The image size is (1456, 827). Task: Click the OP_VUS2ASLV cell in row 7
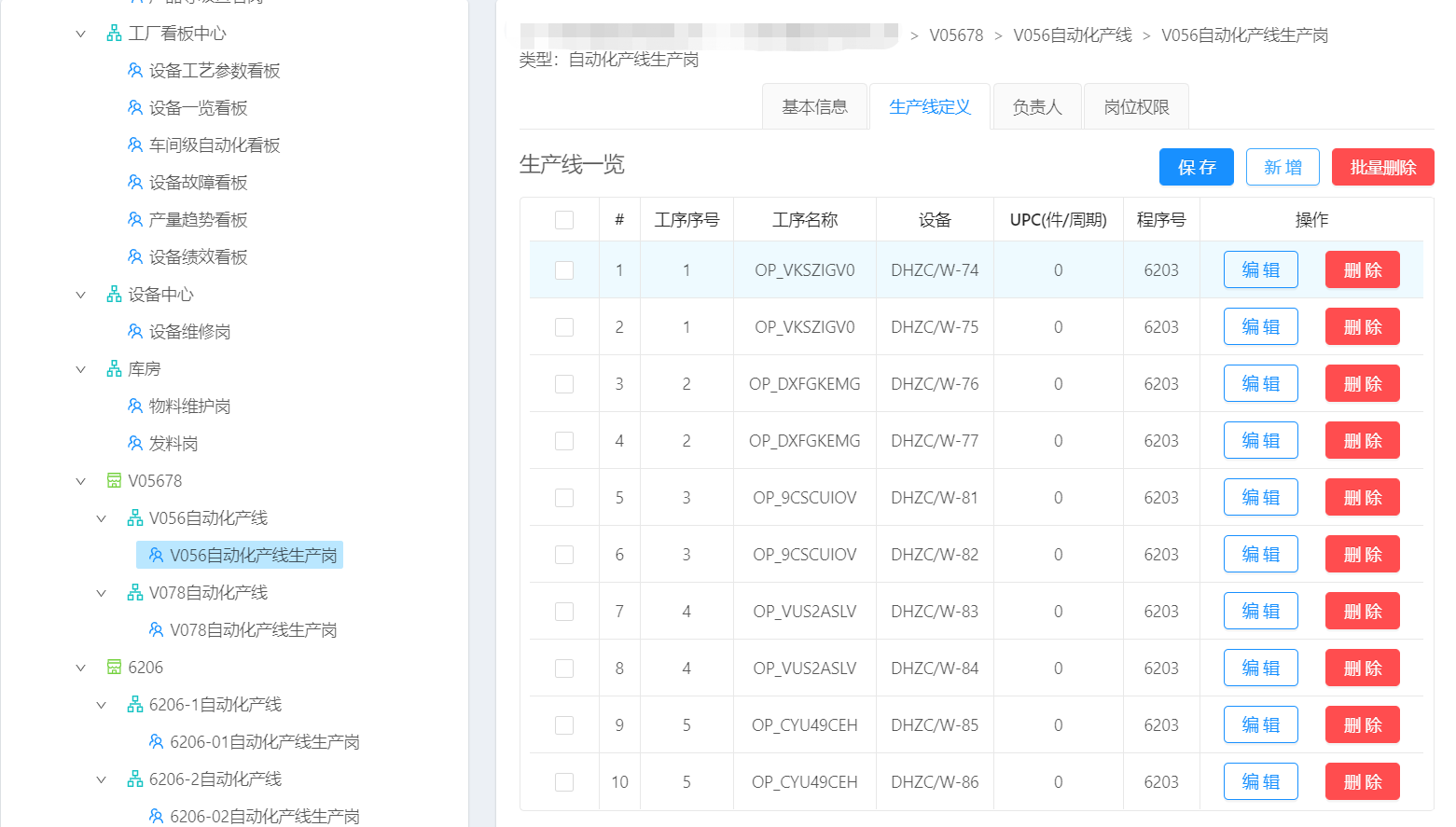[805, 612]
